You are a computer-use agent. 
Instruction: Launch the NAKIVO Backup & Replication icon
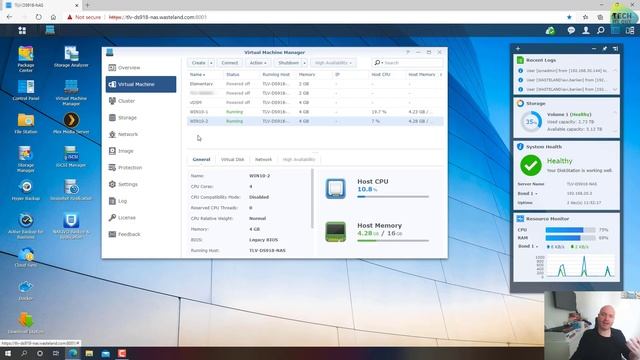71,225
